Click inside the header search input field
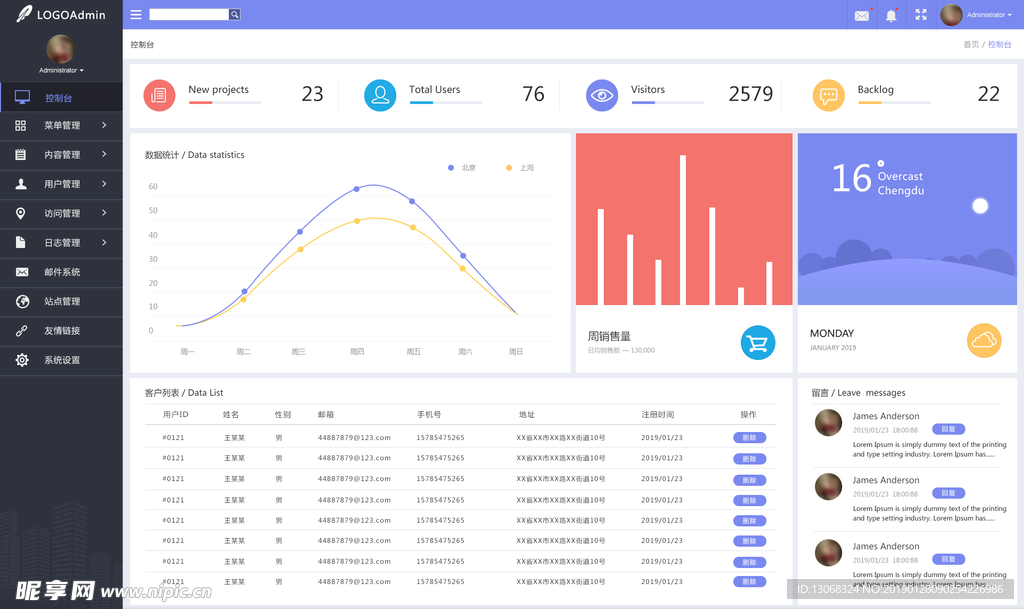 pos(190,14)
